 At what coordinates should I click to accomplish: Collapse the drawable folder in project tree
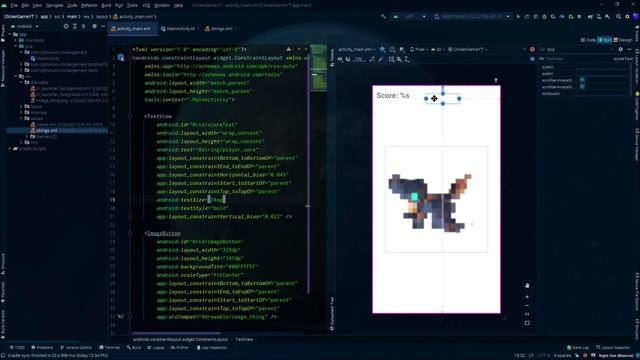tap(22, 82)
